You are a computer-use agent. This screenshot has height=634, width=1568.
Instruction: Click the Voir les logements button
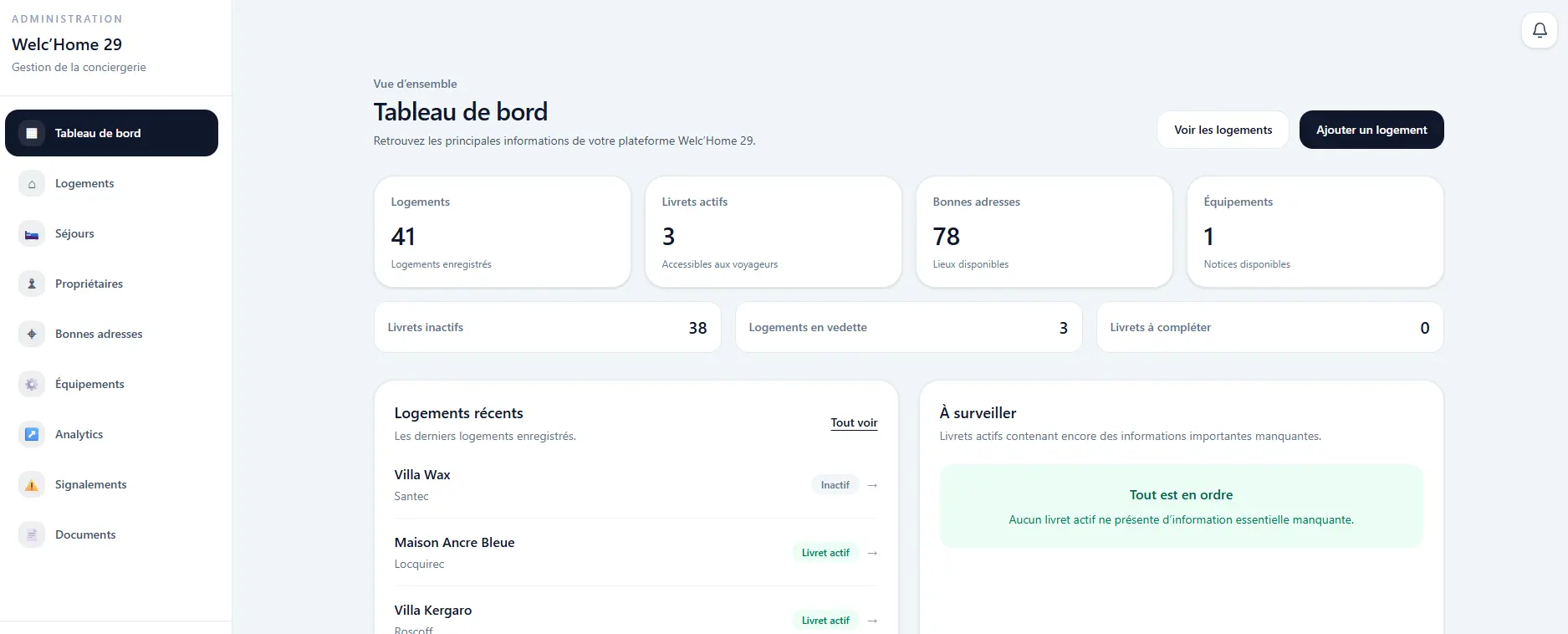coord(1223,130)
